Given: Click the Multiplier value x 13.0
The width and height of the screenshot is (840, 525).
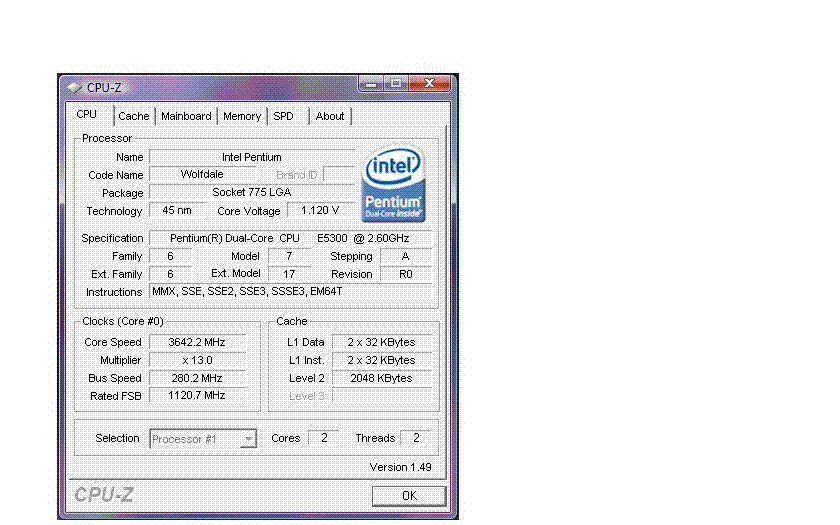Looking at the screenshot, I should point(197,360).
